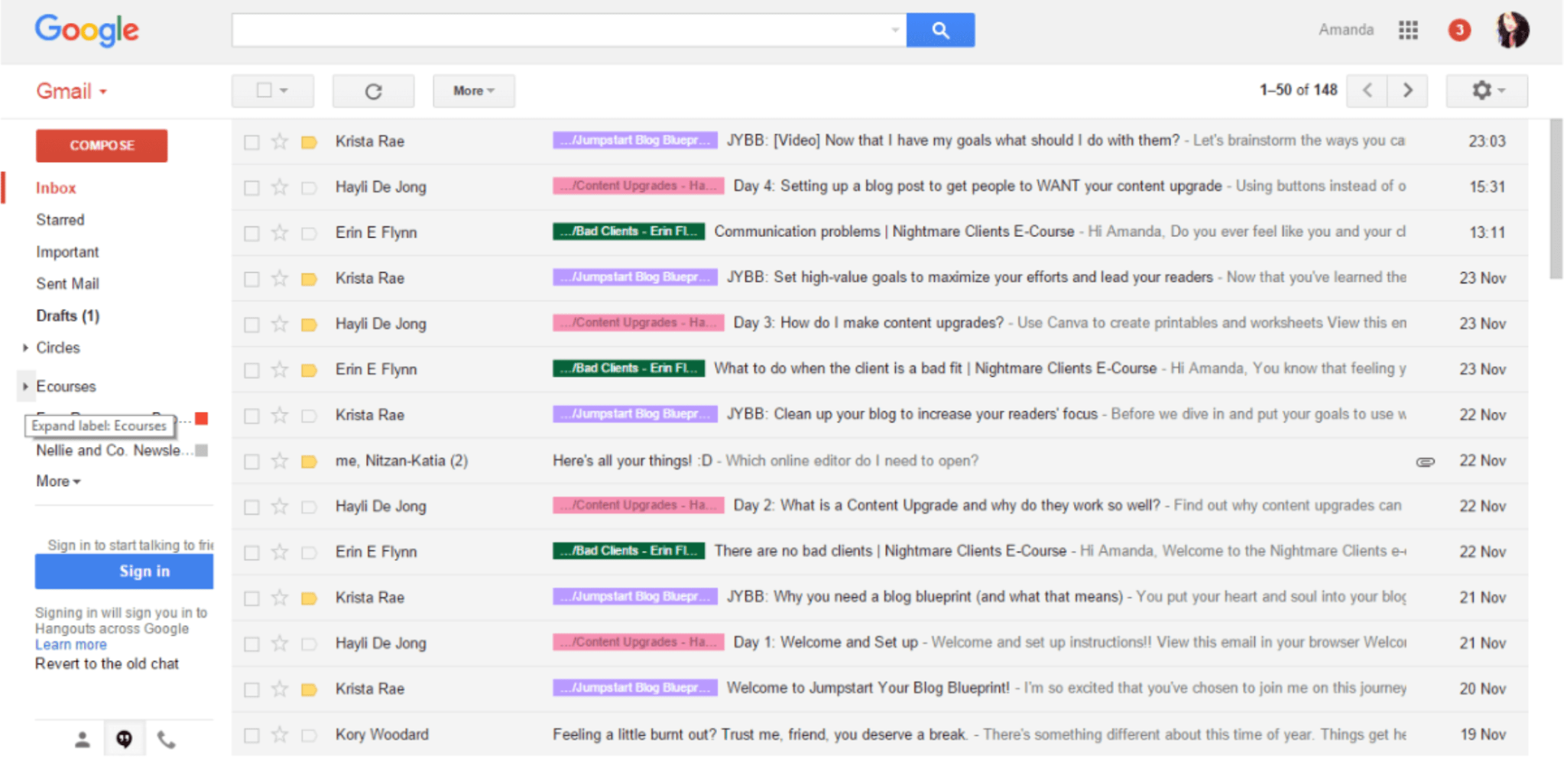Star the Krista Rae 23:03 email
1567x784 pixels.
[280, 141]
